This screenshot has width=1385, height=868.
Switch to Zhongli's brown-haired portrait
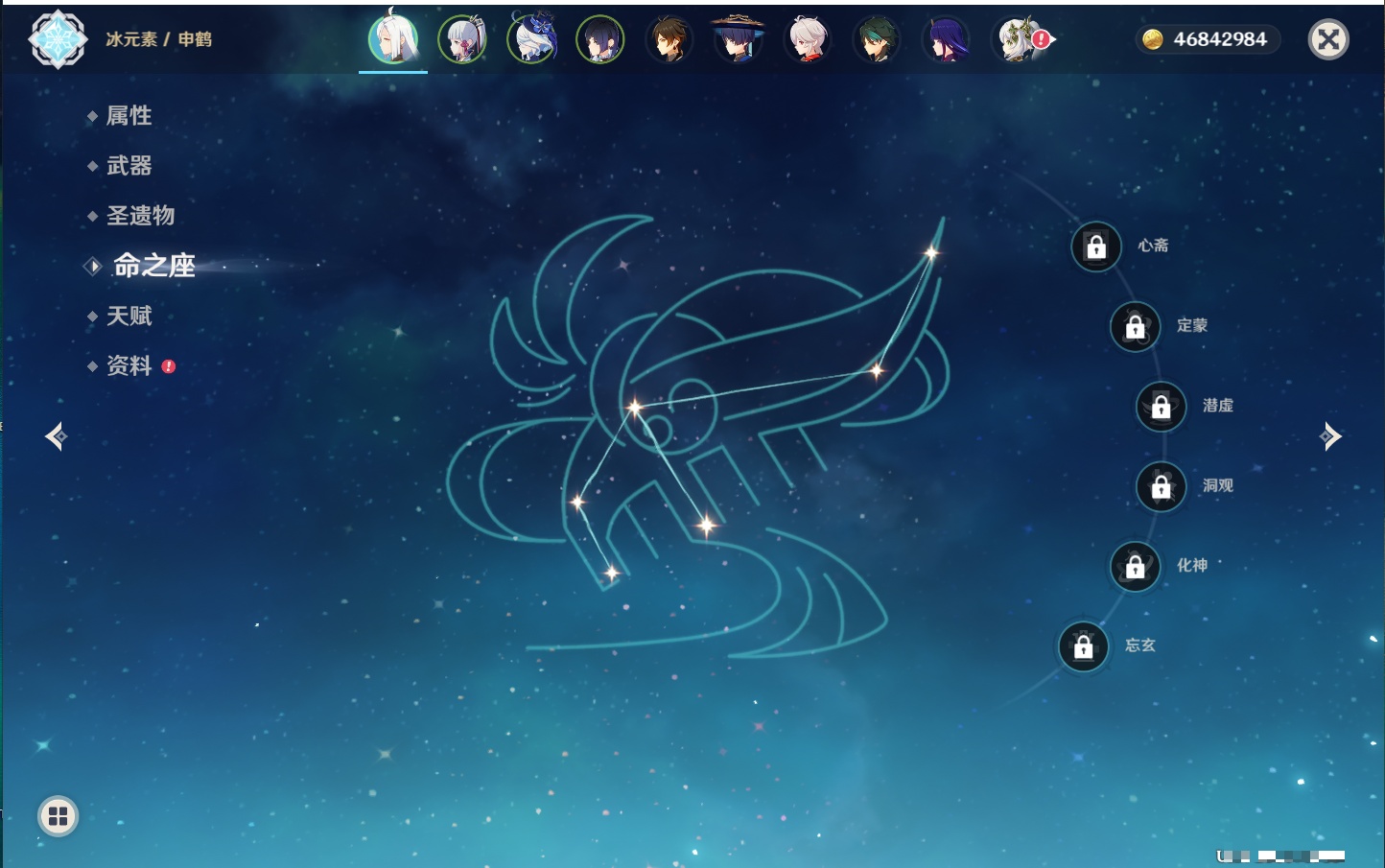pos(669,39)
